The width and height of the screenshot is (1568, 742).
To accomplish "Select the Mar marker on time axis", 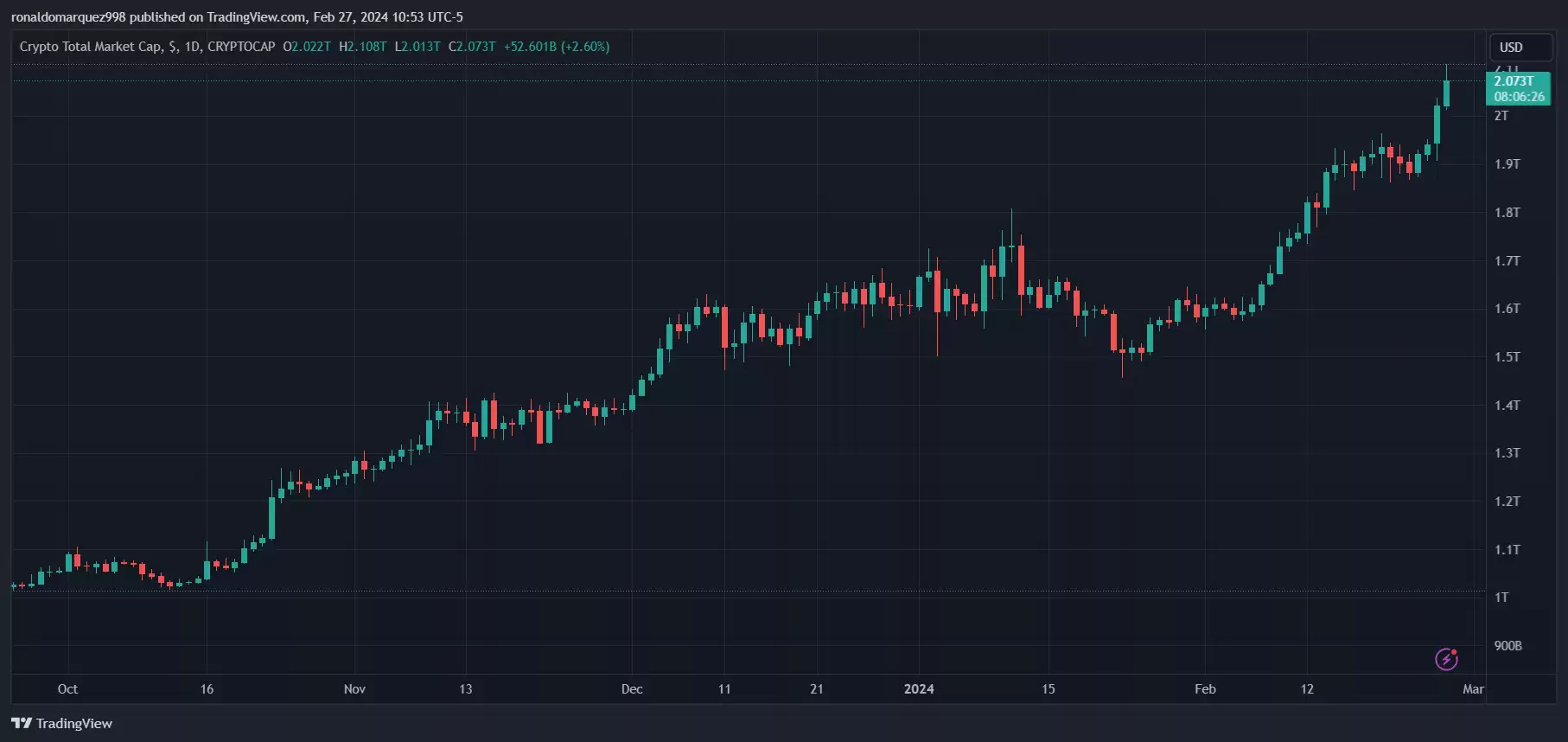I will 1473,689.
